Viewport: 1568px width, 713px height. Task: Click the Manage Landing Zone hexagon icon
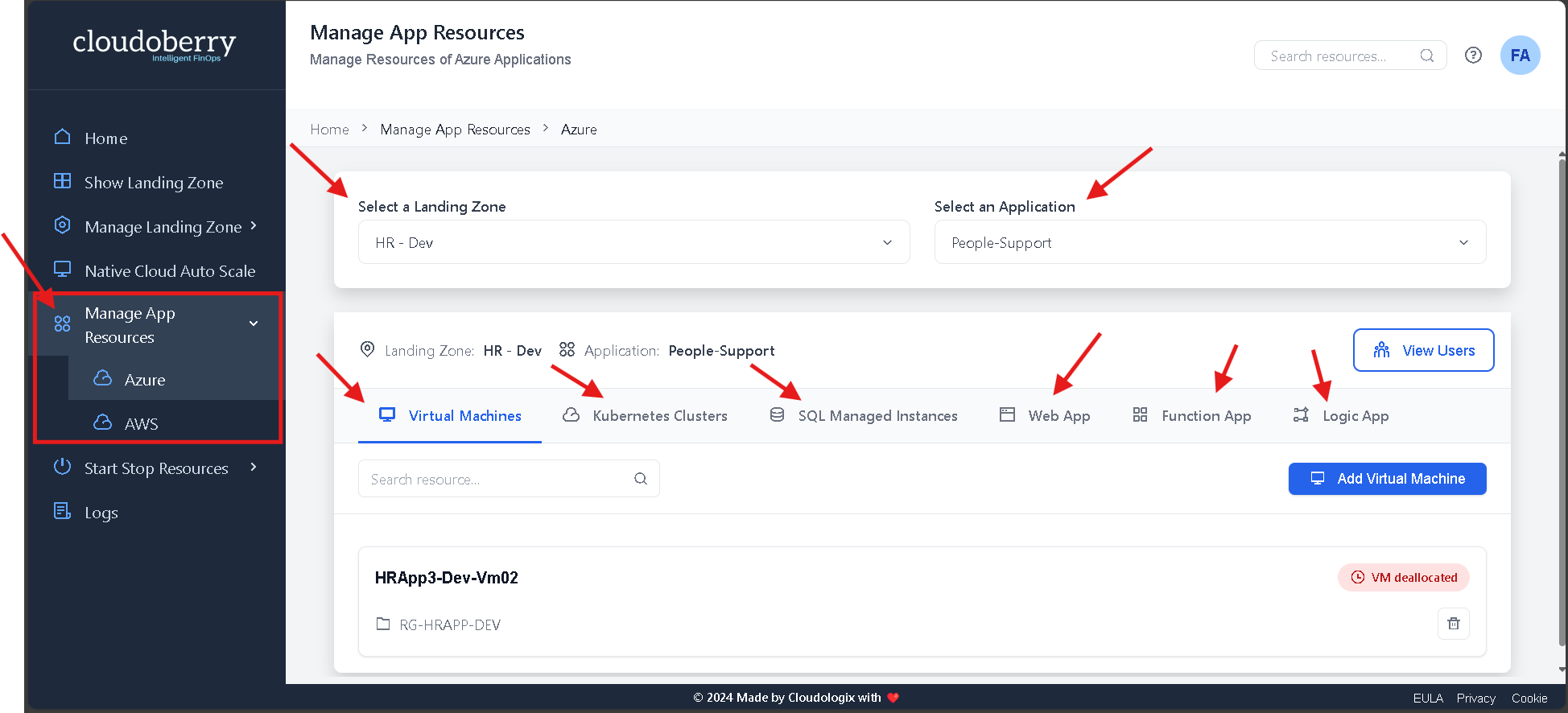[62, 225]
